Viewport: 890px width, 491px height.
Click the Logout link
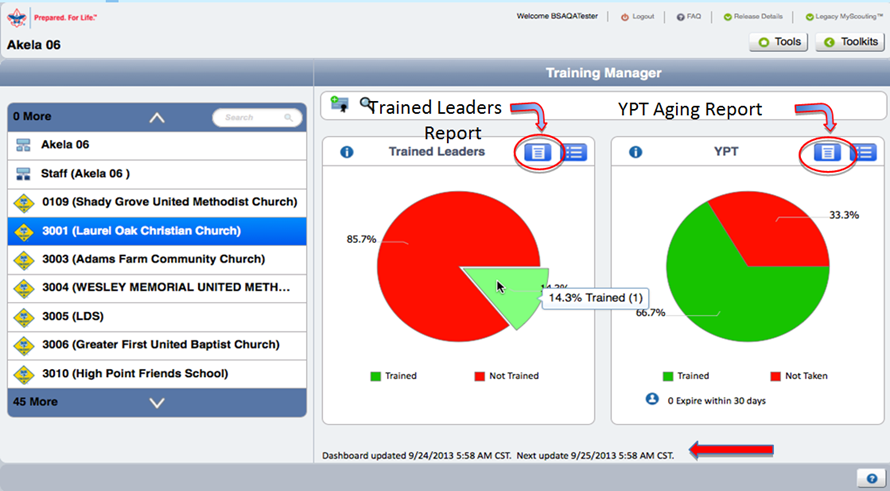(637, 17)
